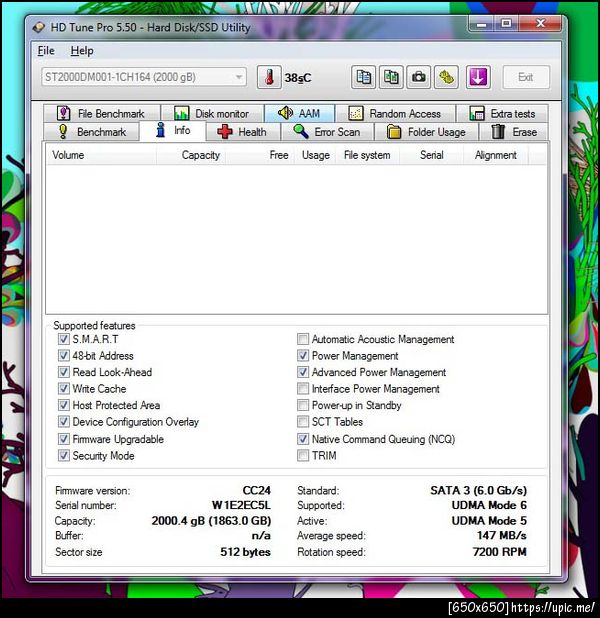
Task: Click the HD Tune app icon in title bar
Action: point(39,27)
